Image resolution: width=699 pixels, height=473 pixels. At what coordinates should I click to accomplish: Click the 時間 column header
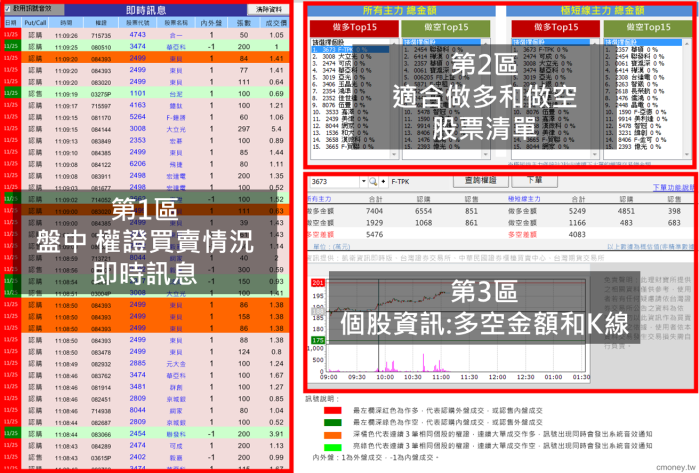click(66, 23)
